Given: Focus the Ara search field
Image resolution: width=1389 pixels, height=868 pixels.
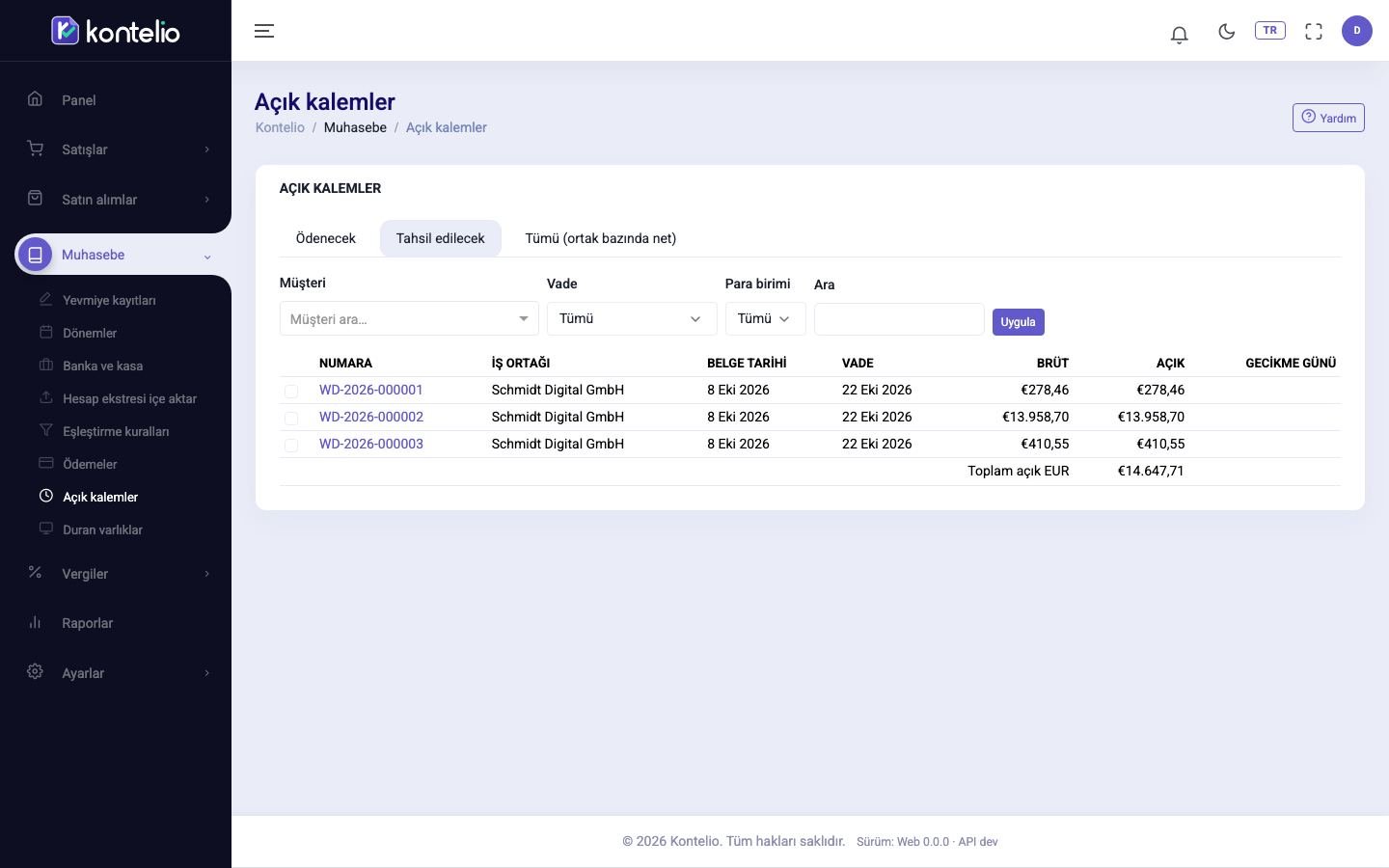Looking at the screenshot, I should (x=899, y=319).
